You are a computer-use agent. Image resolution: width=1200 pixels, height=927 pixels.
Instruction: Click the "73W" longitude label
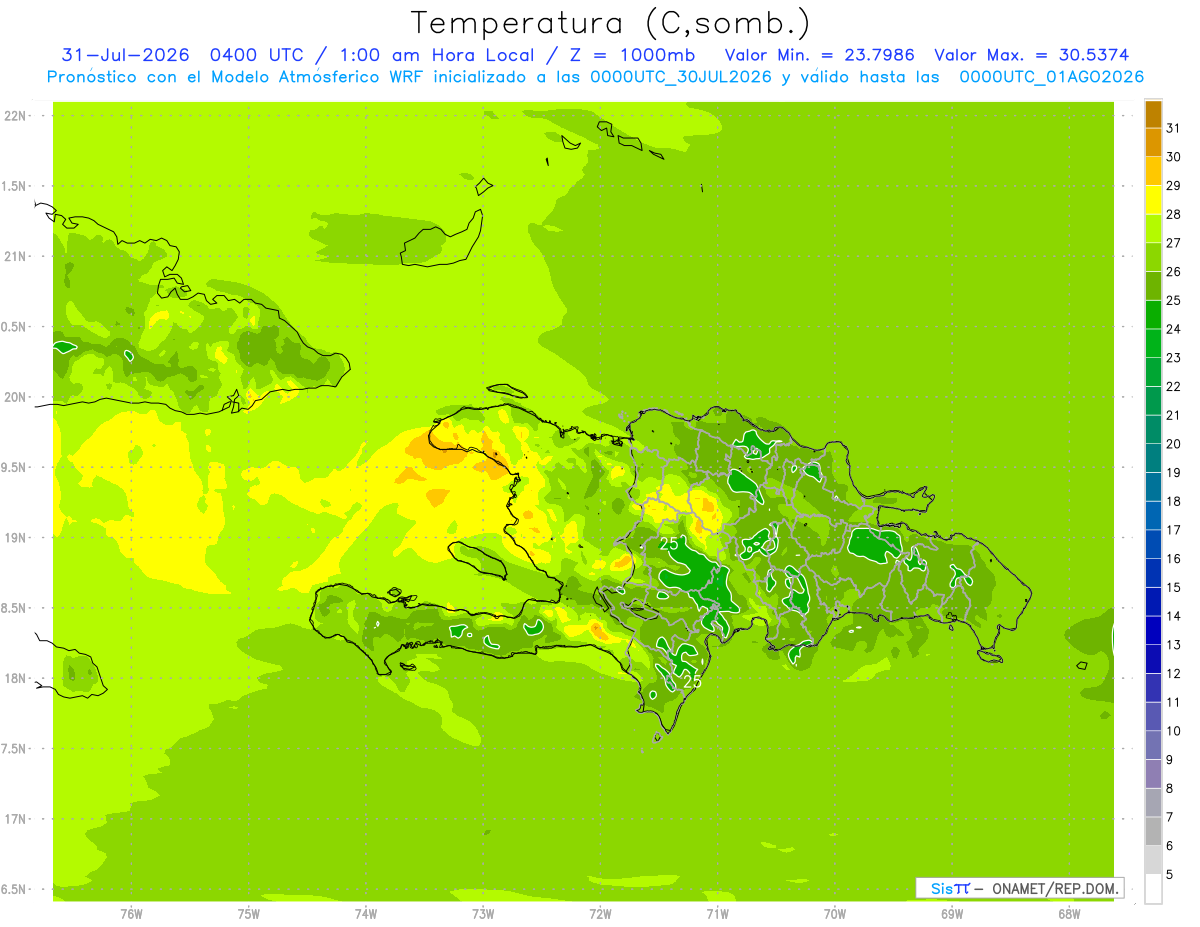point(483,914)
